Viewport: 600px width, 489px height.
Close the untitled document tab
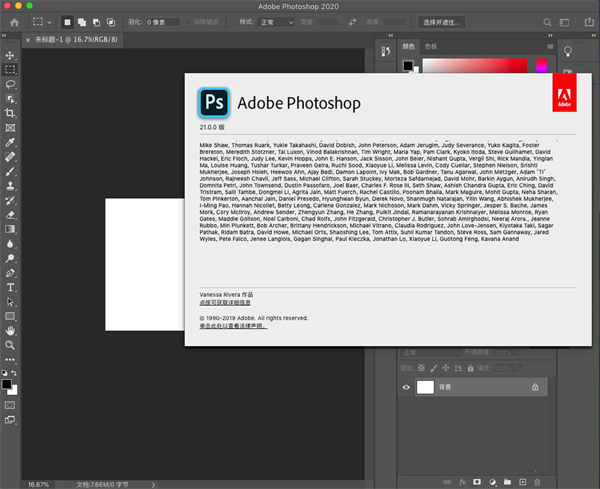[x=28, y=39]
